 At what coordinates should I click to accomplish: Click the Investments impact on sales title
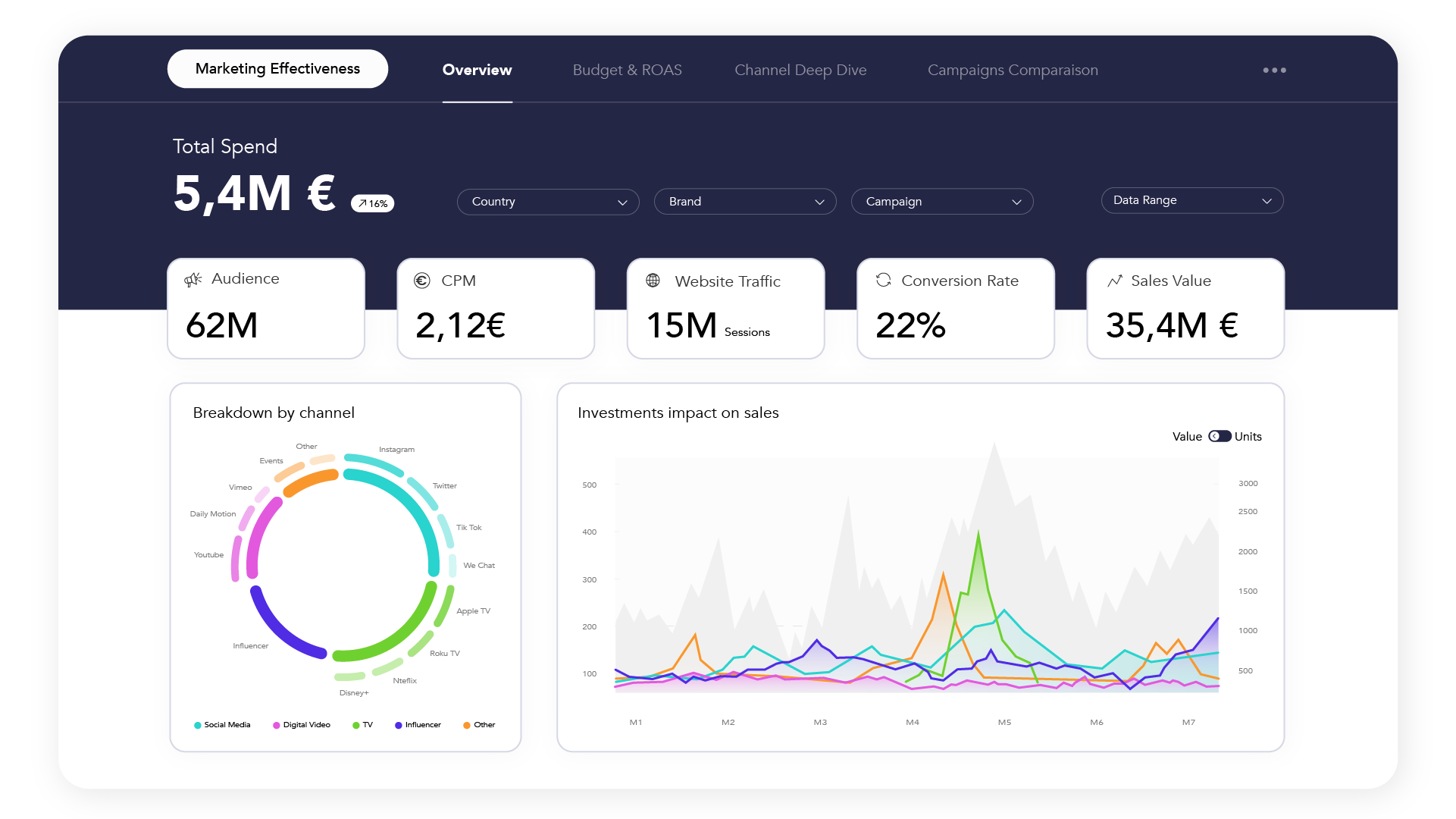pyautogui.click(x=678, y=413)
